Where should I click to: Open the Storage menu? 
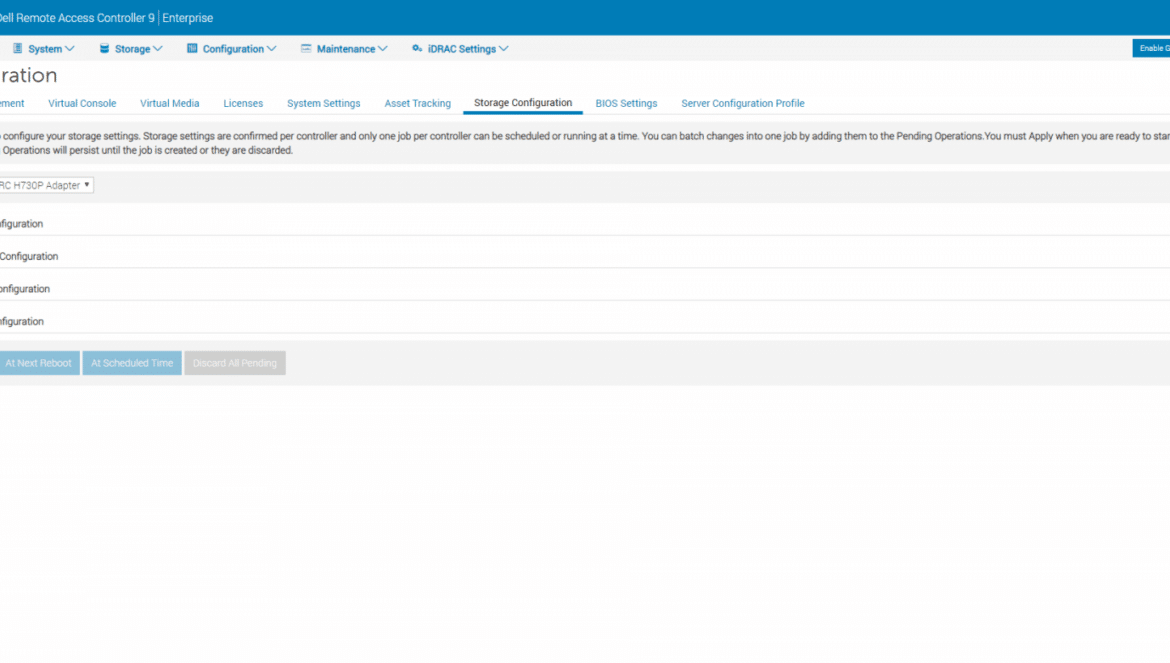click(131, 48)
